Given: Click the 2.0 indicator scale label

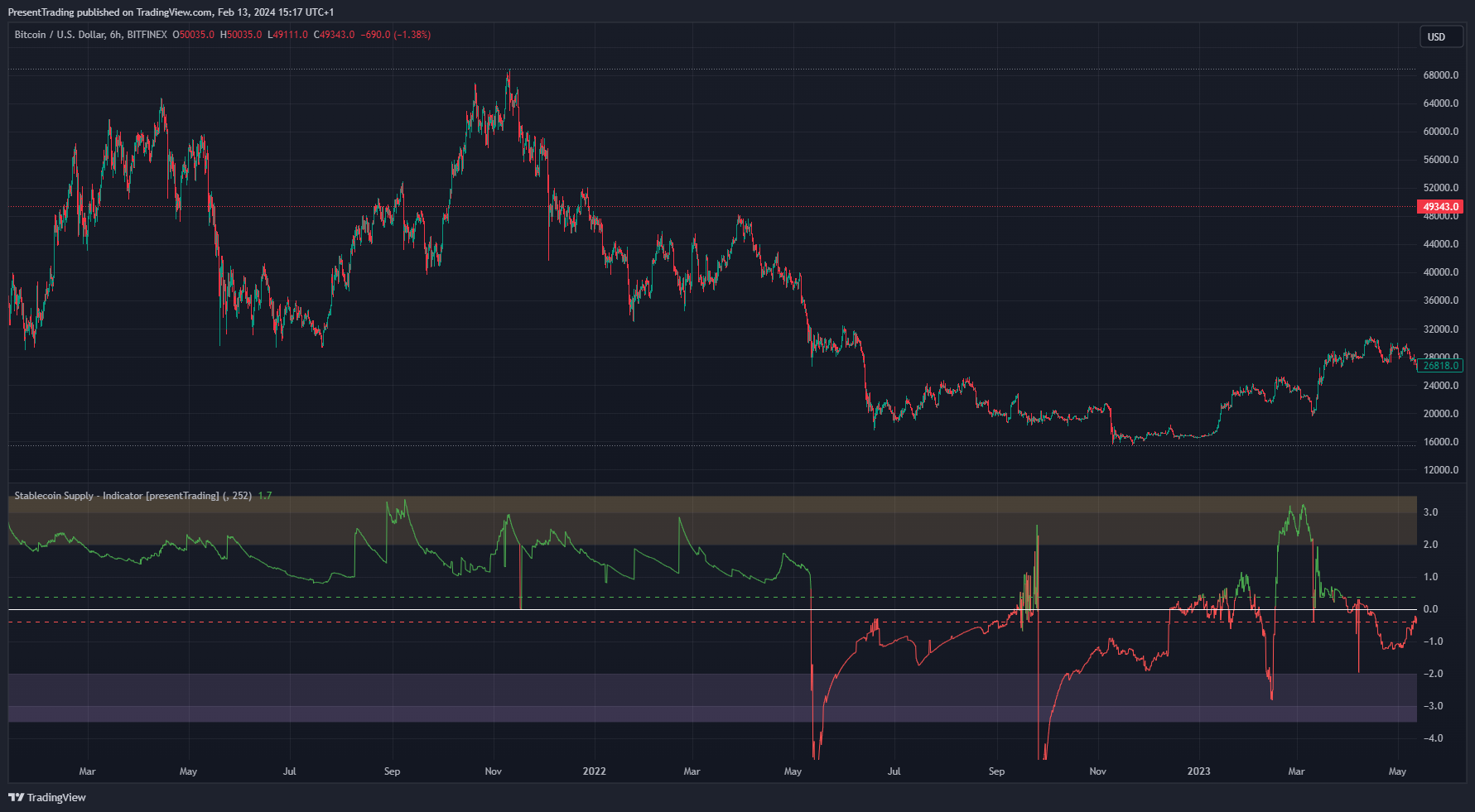Looking at the screenshot, I should [x=1430, y=545].
